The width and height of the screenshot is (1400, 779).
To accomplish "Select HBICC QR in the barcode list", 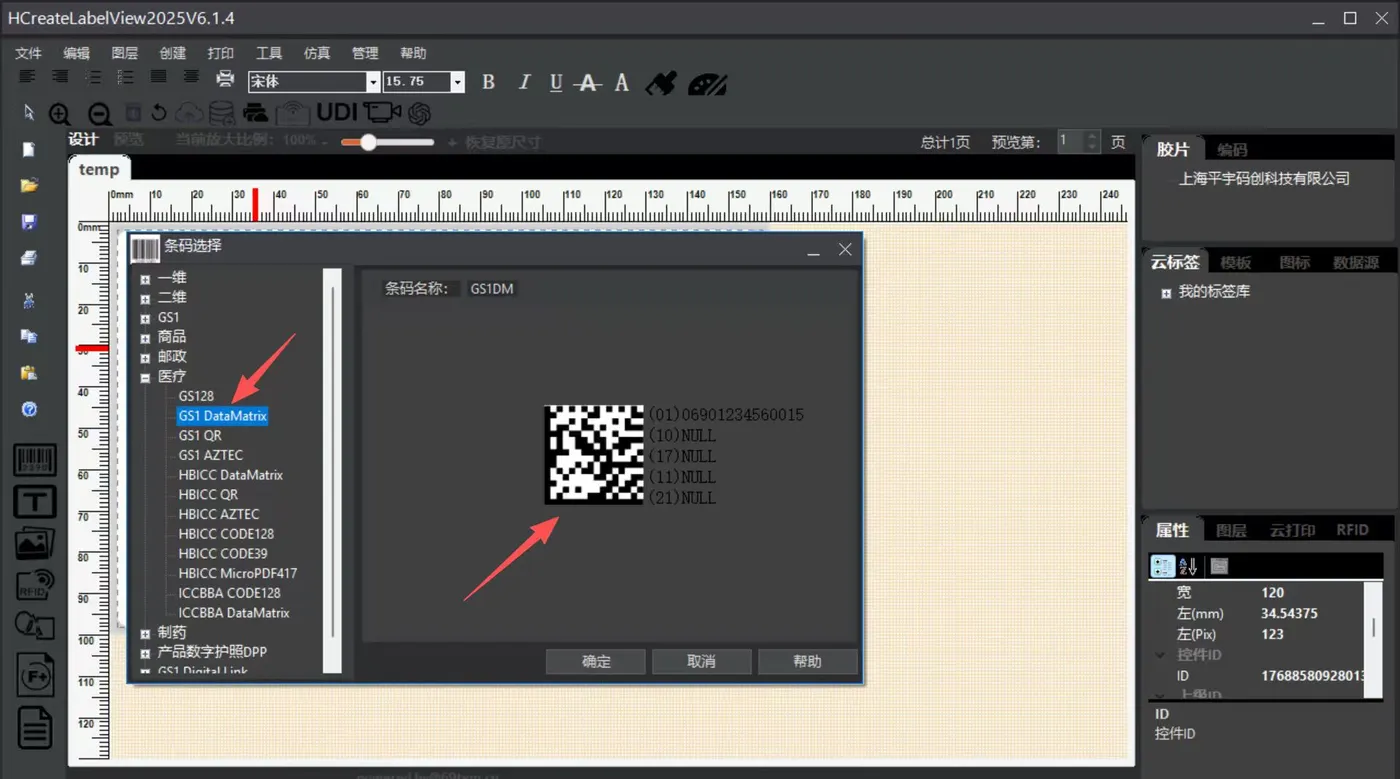I will tap(208, 494).
